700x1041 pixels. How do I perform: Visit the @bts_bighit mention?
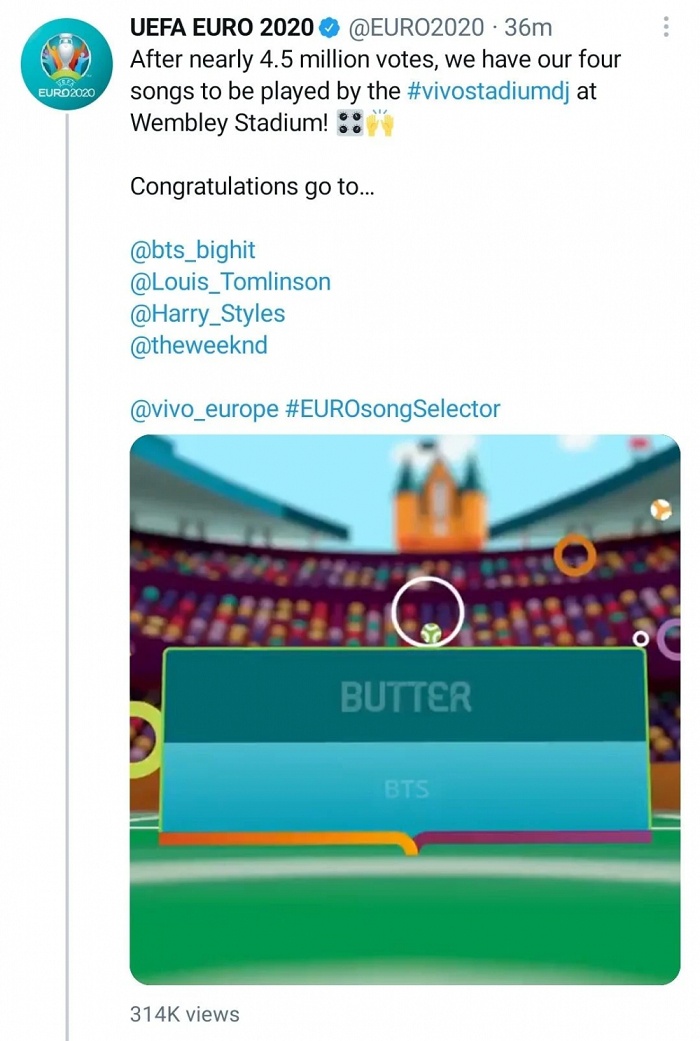click(x=193, y=250)
